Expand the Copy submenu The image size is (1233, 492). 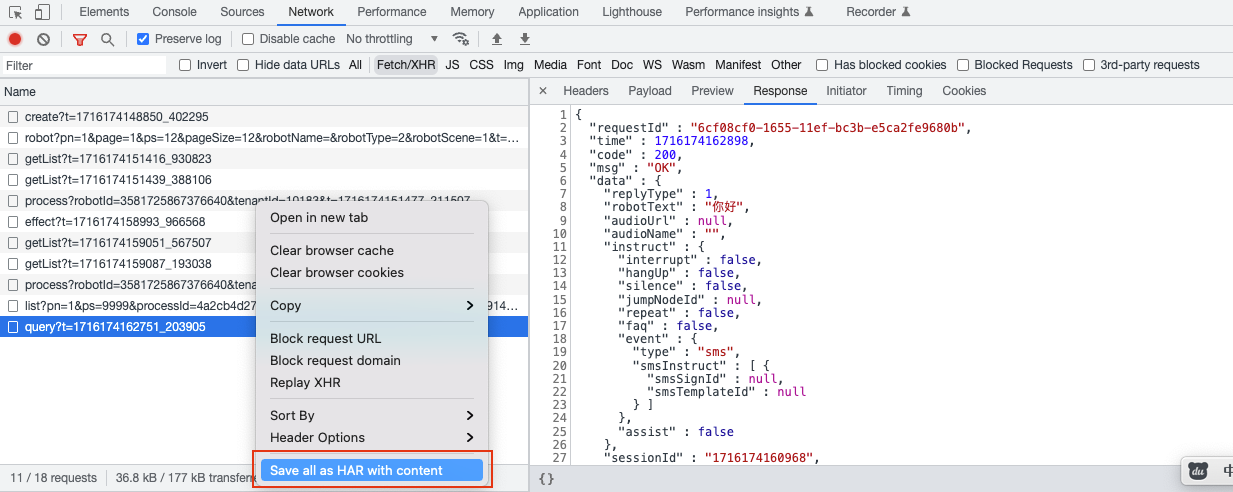click(370, 305)
